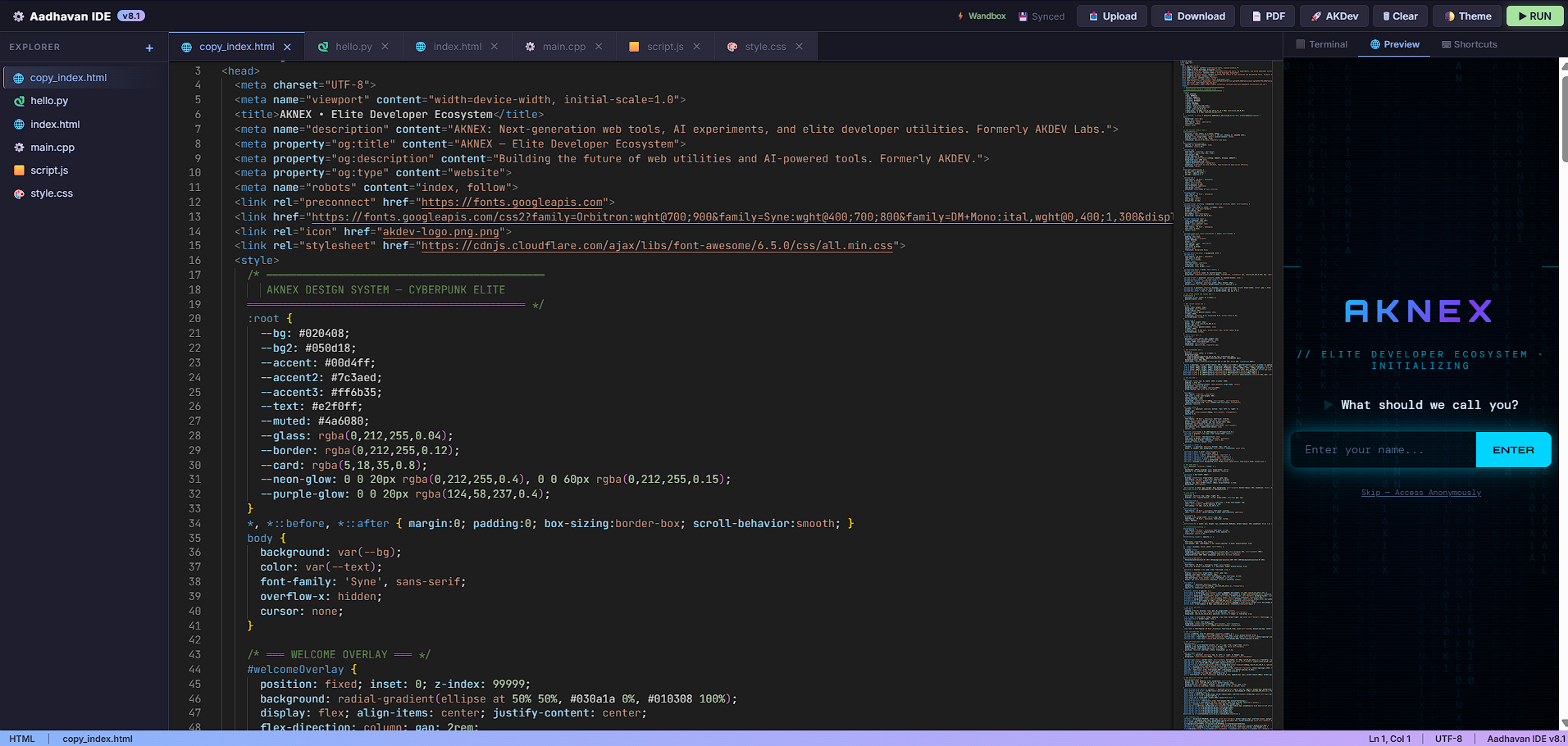Close the style.css tab

(x=799, y=47)
